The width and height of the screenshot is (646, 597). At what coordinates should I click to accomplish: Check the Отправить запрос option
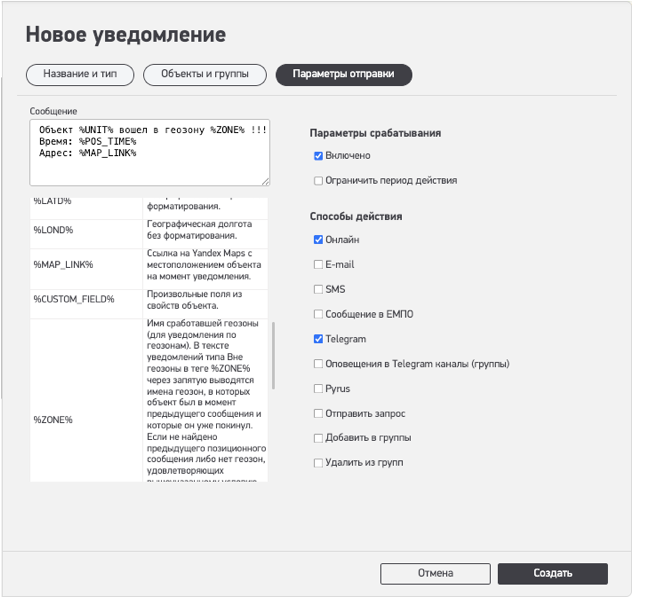tap(318, 413)
